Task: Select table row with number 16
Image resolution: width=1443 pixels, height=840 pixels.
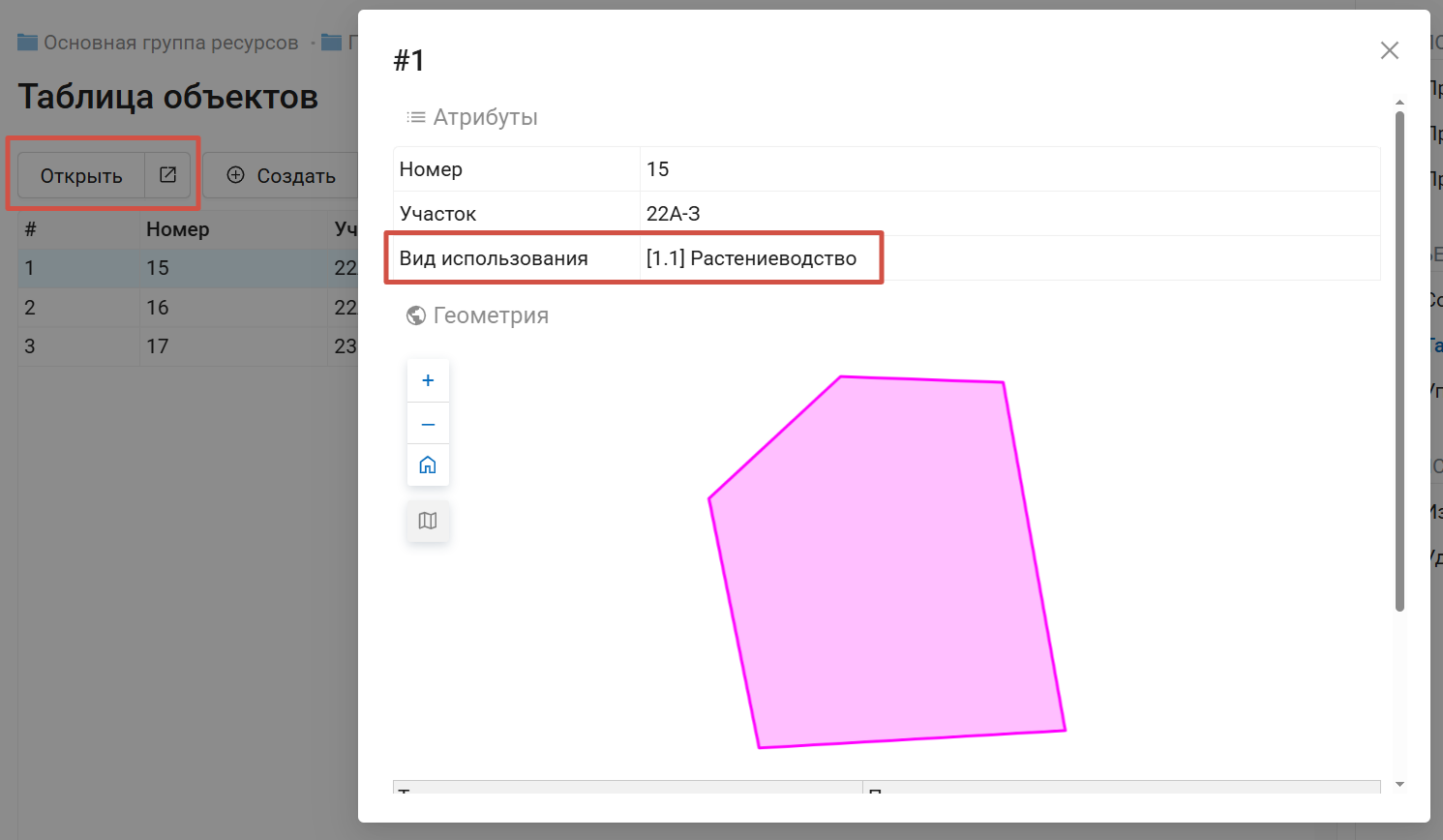Action: (157, 308)
